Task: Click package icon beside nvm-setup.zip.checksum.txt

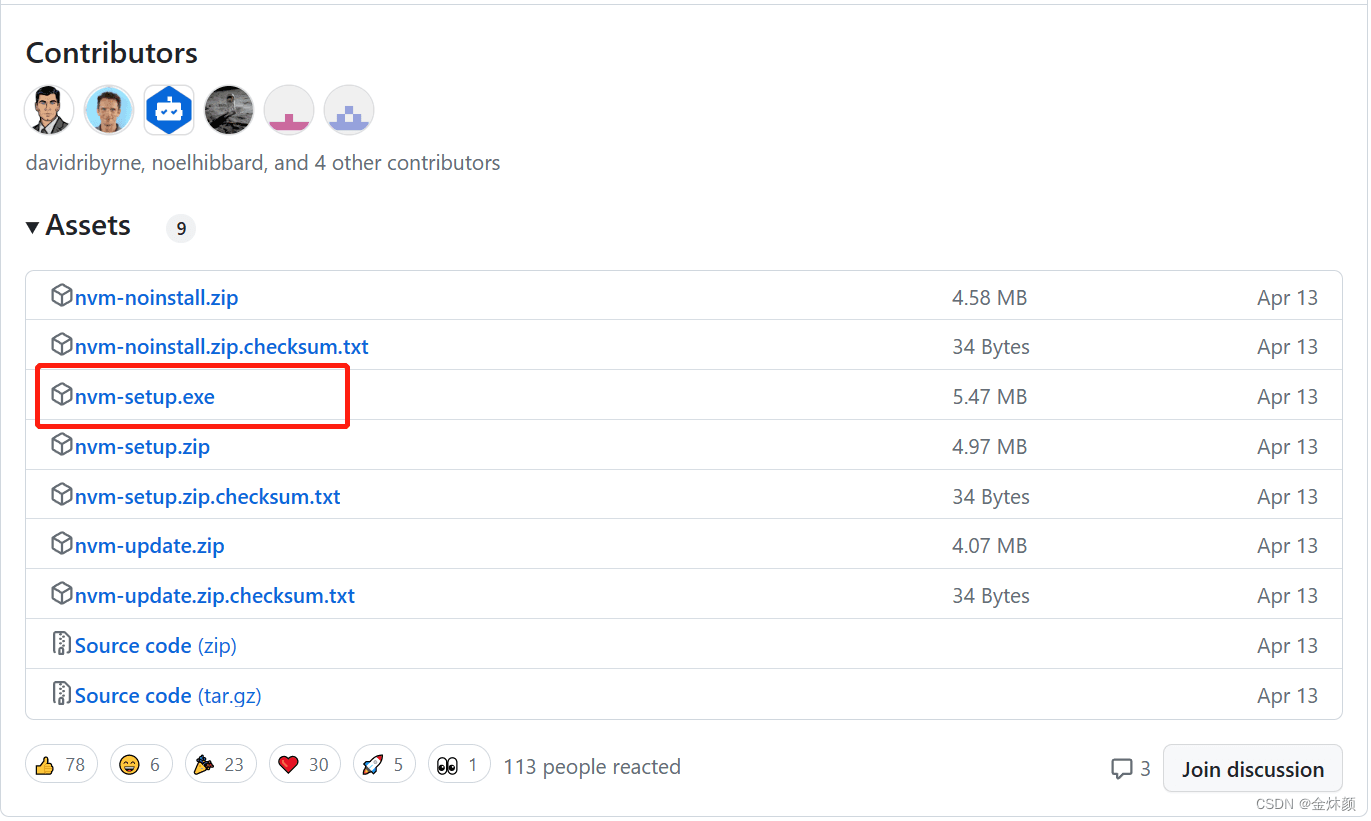Action: pyautogui.click(x=62, y=494)
